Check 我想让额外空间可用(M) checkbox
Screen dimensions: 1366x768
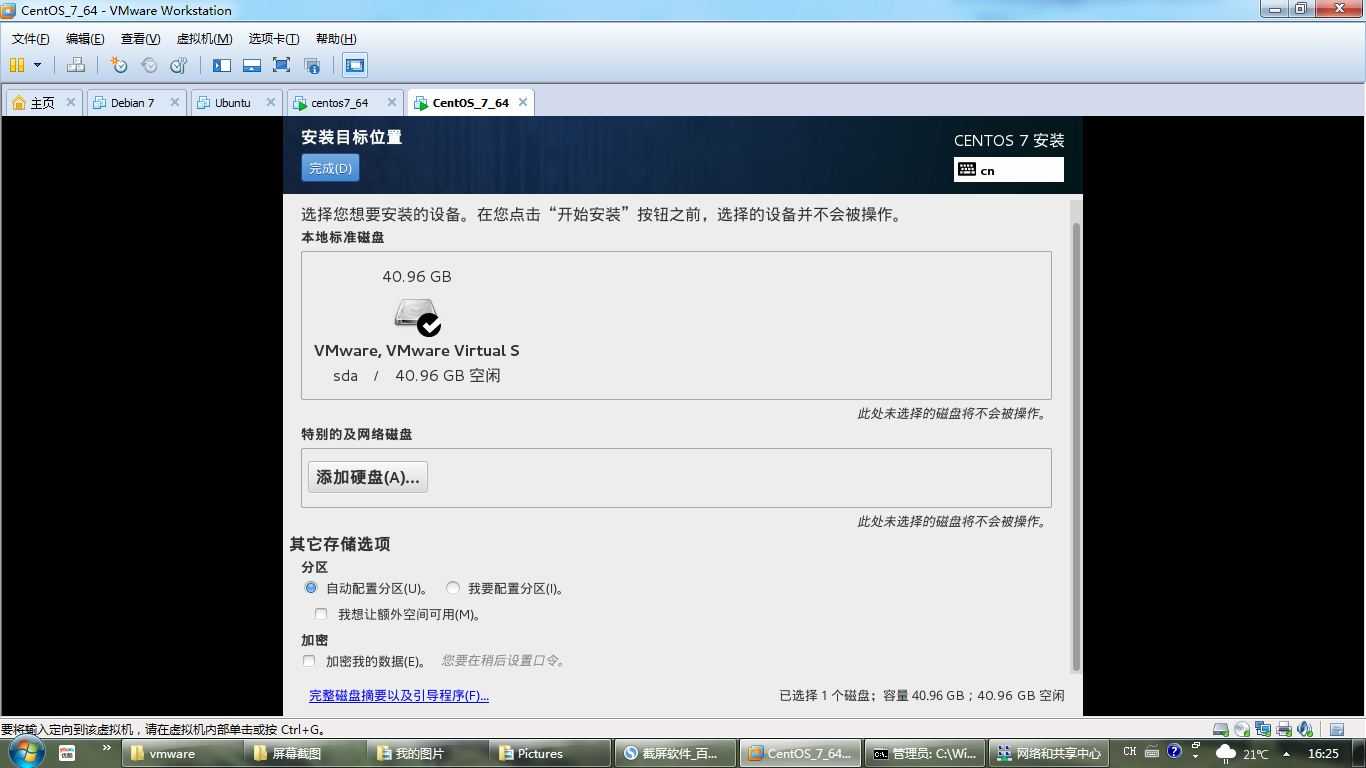pos(321,614)
